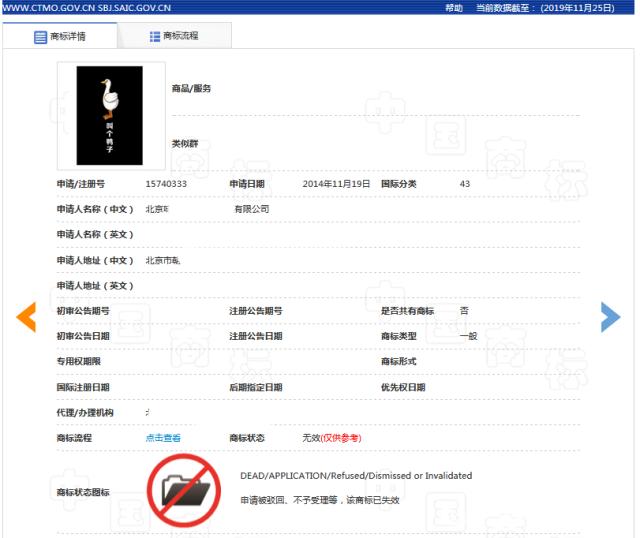Viewport: 640px width, 538px height.
Task: Select the international class value 43
Action: (x=465, y=184)
